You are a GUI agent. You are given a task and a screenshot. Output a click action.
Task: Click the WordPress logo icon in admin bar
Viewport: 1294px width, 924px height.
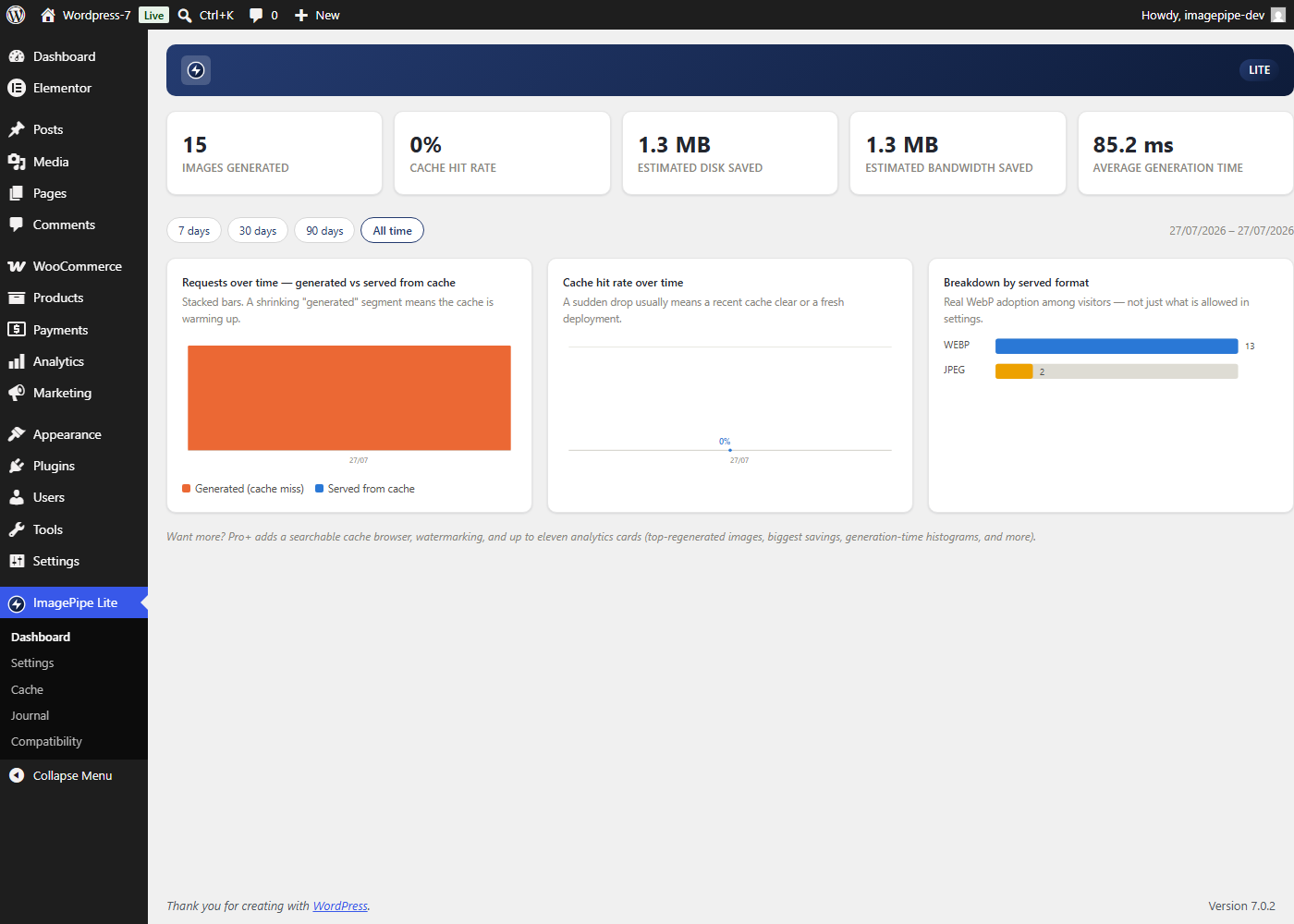[16, 15]
